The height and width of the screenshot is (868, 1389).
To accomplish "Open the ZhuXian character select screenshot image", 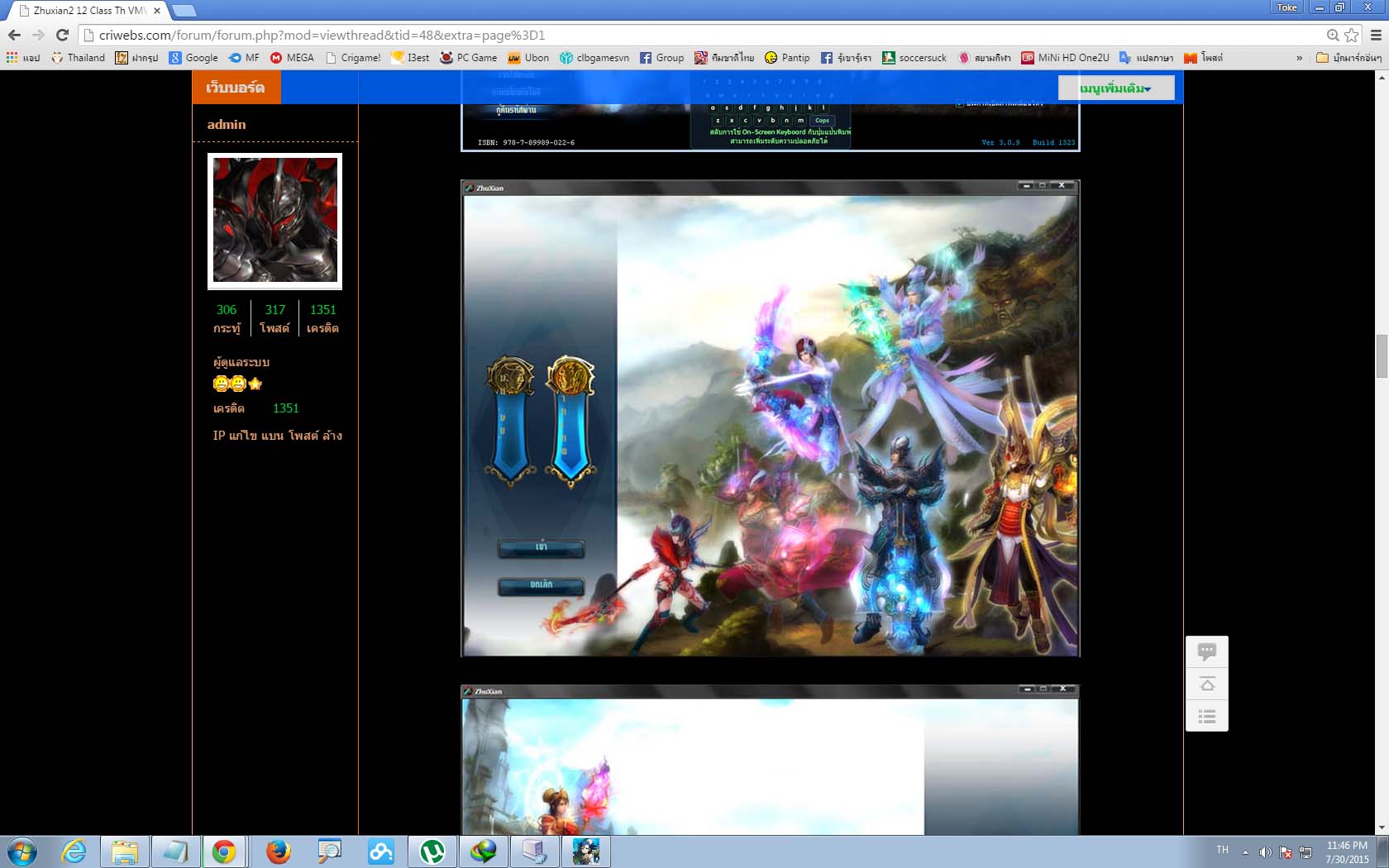I will tap(771, 418).
